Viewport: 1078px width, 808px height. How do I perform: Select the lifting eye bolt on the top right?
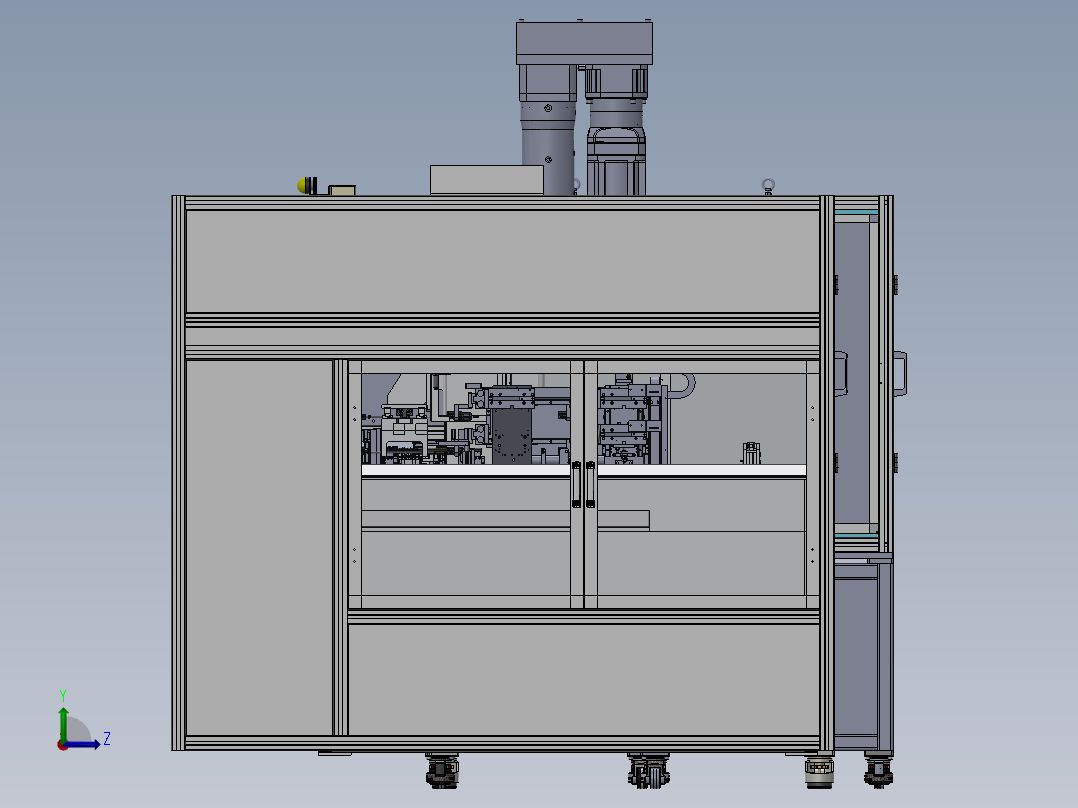coord(768,186)
